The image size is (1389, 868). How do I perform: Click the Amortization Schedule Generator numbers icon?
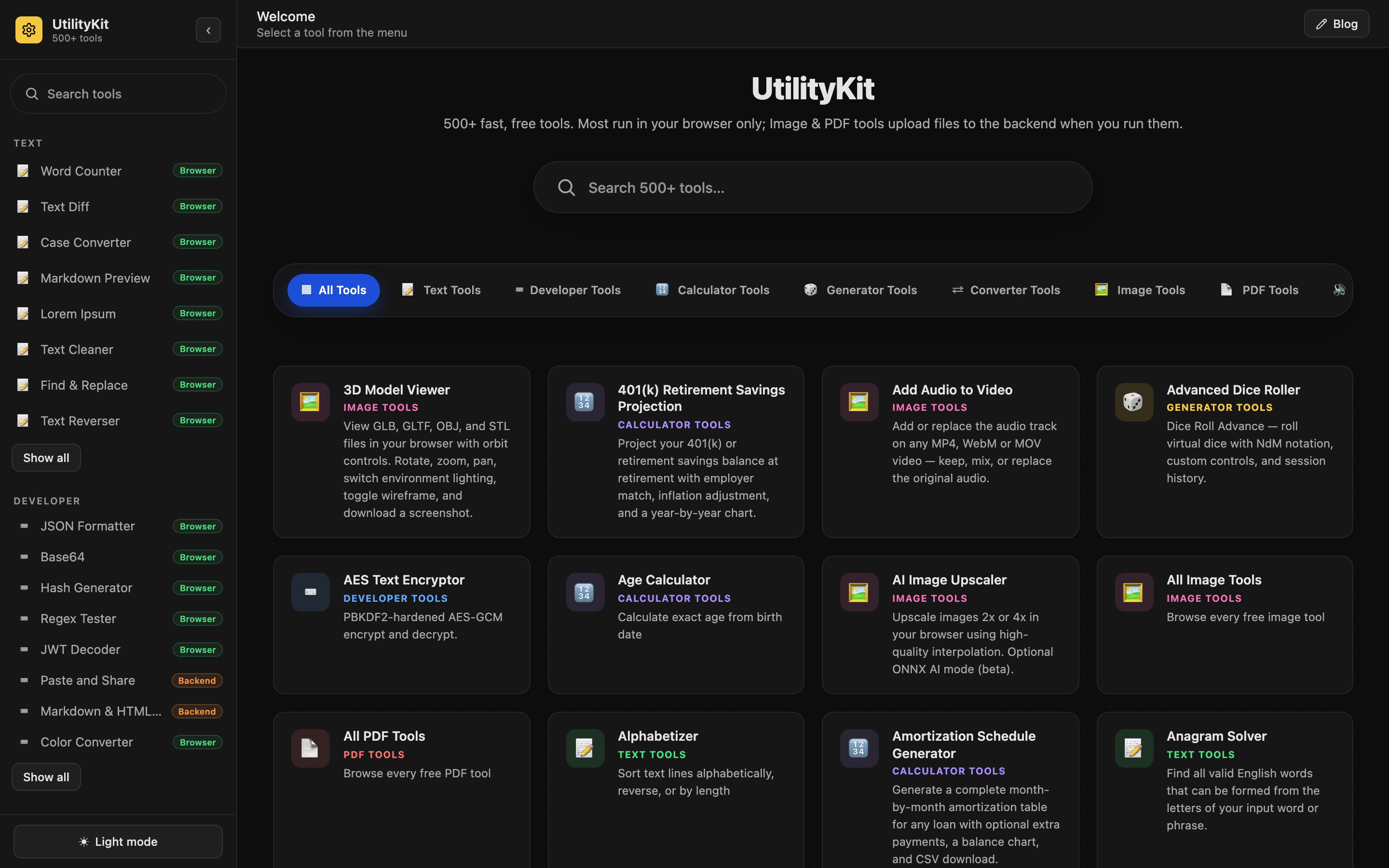point(858,748)
